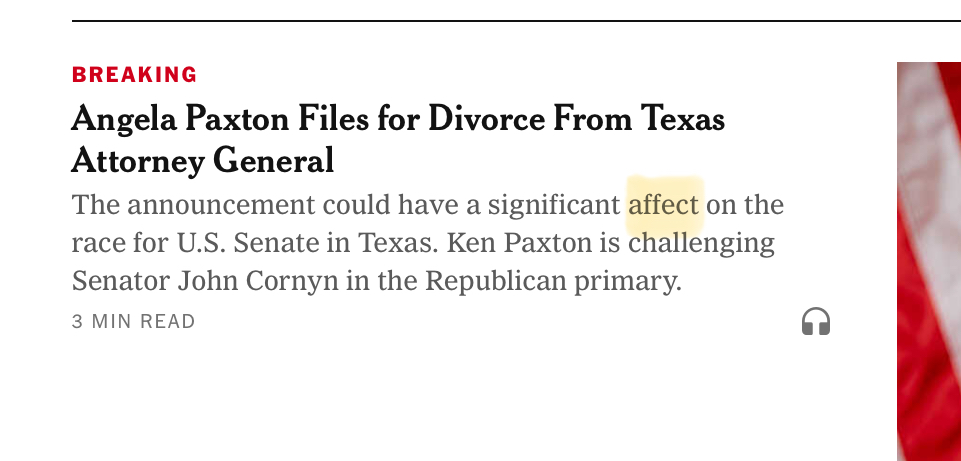The width and height of the screenshot is (961, 461).
Task: Click the "3 MIN READ" label
Action: (134, 322)
